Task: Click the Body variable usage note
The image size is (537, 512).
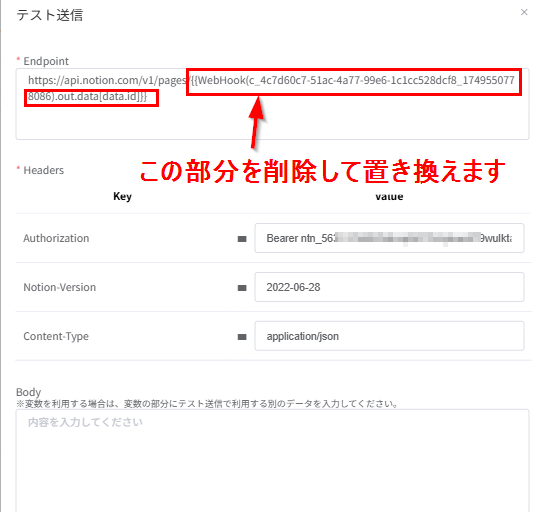Action: pyautogui.click(x=207, y=404)
